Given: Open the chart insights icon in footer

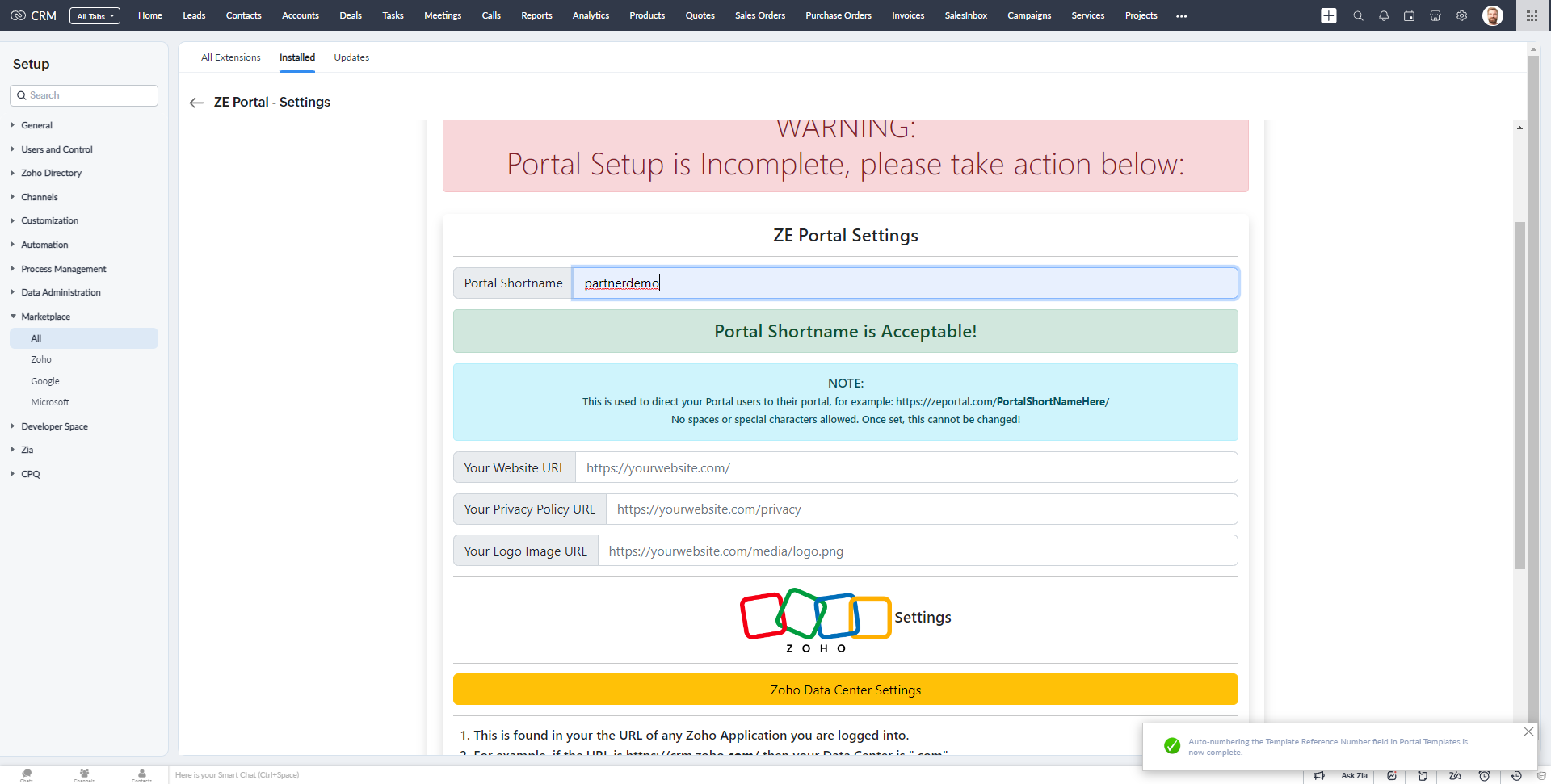Looking at the screenshot, I should 1392,776.
